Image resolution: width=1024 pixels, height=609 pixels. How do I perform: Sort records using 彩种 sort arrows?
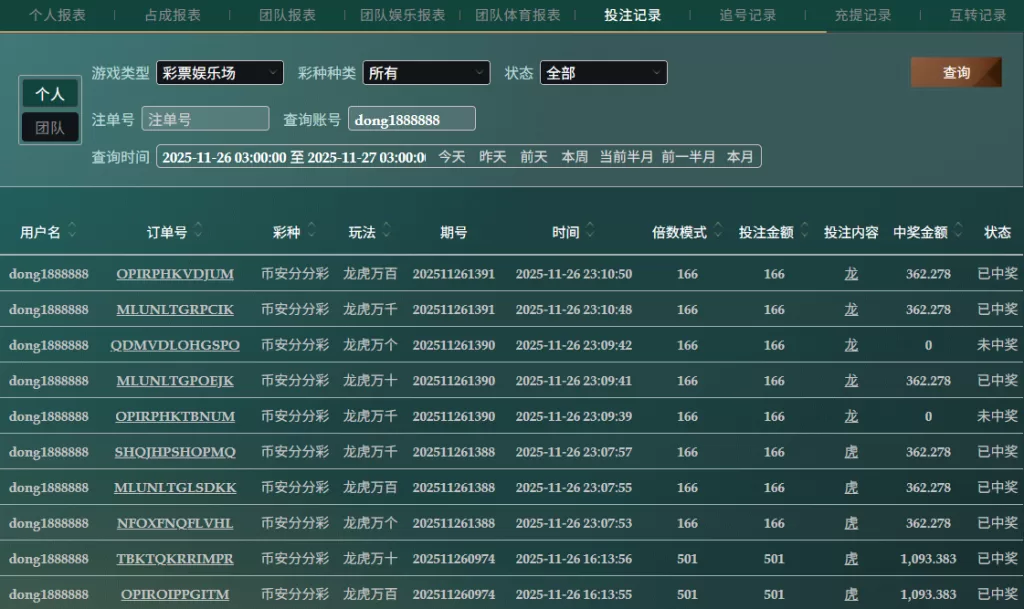click(x=311, y=231)
